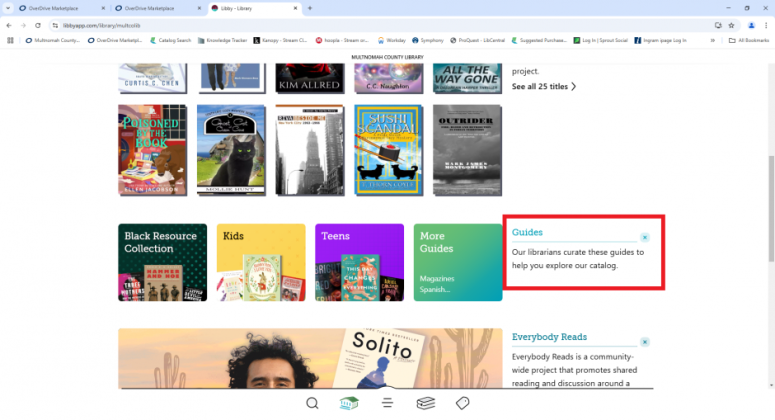
Task: Dismiss the Guides section with its x
Action: pos(645,237)
